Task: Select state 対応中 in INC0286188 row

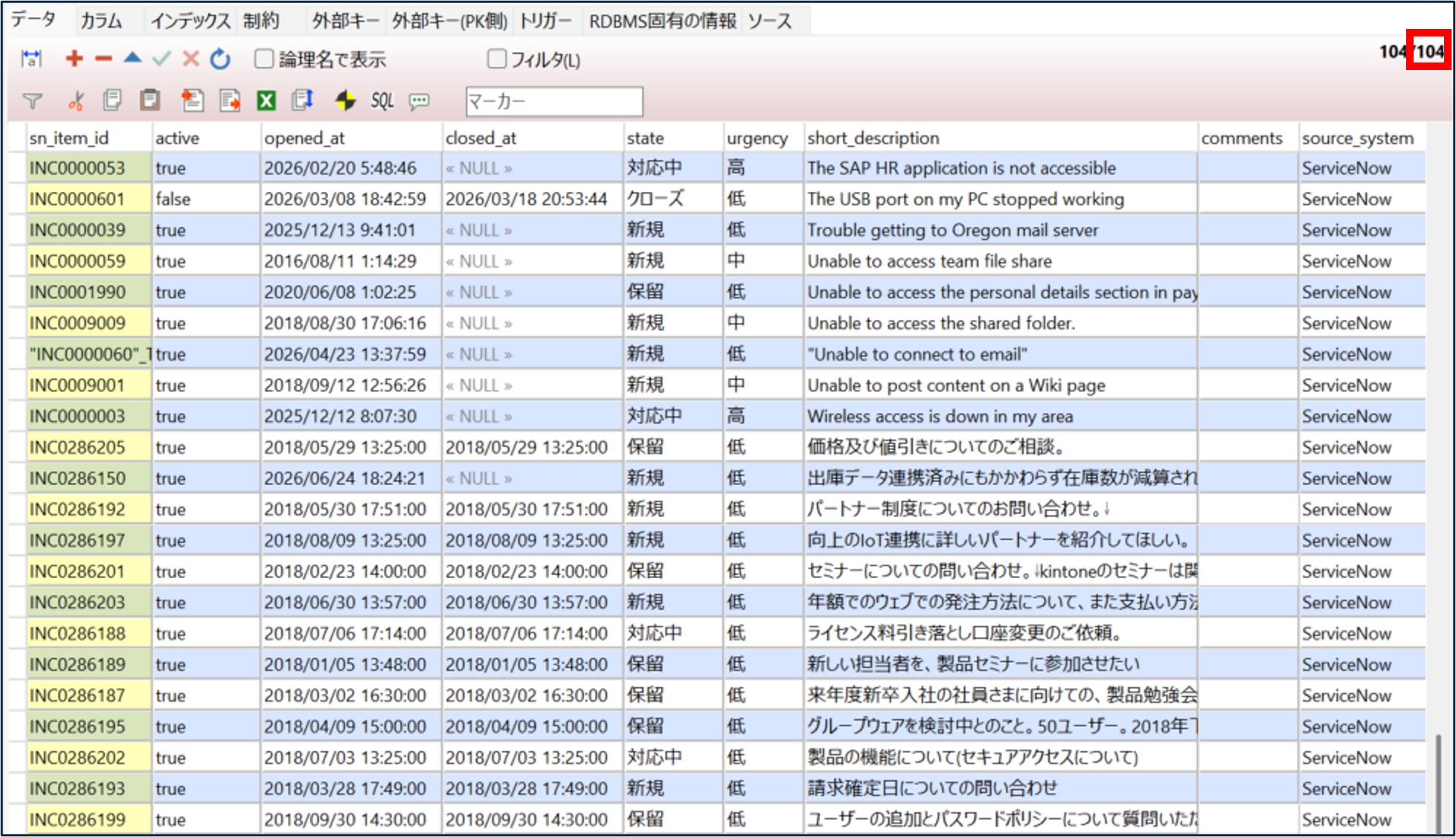Action: [673, 633]
